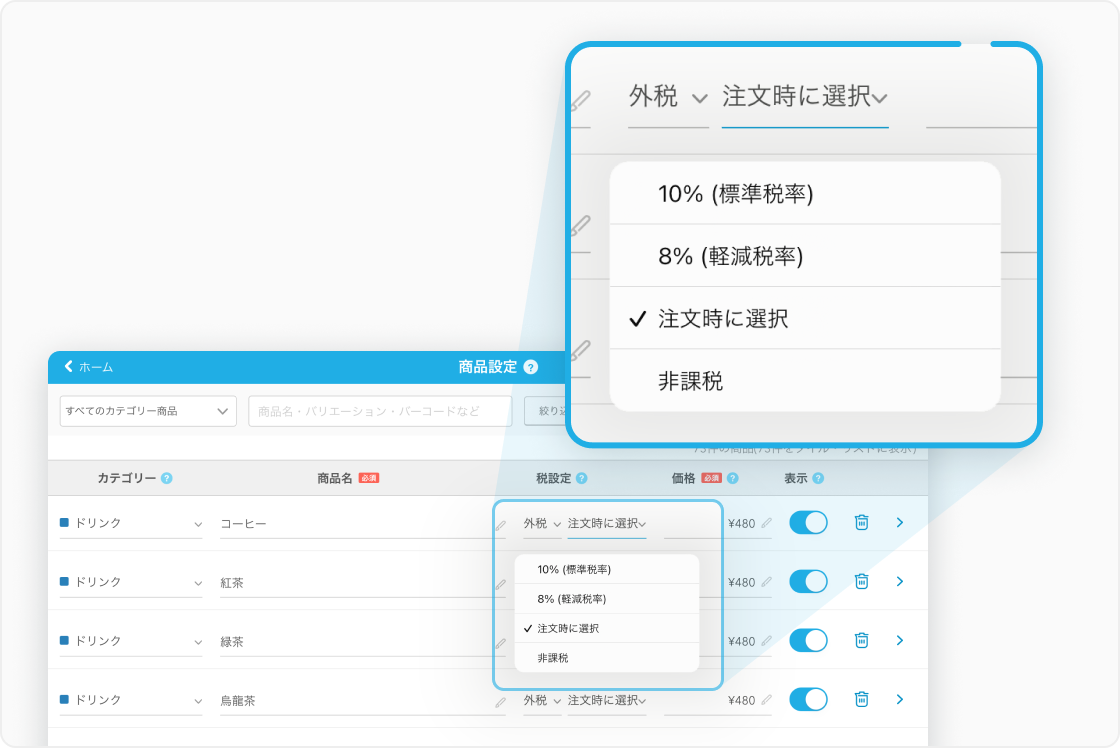The image size is (1120, 748).
Task: Select 10% (標準税率) in enlarged menu
Action: pos(735,194)
